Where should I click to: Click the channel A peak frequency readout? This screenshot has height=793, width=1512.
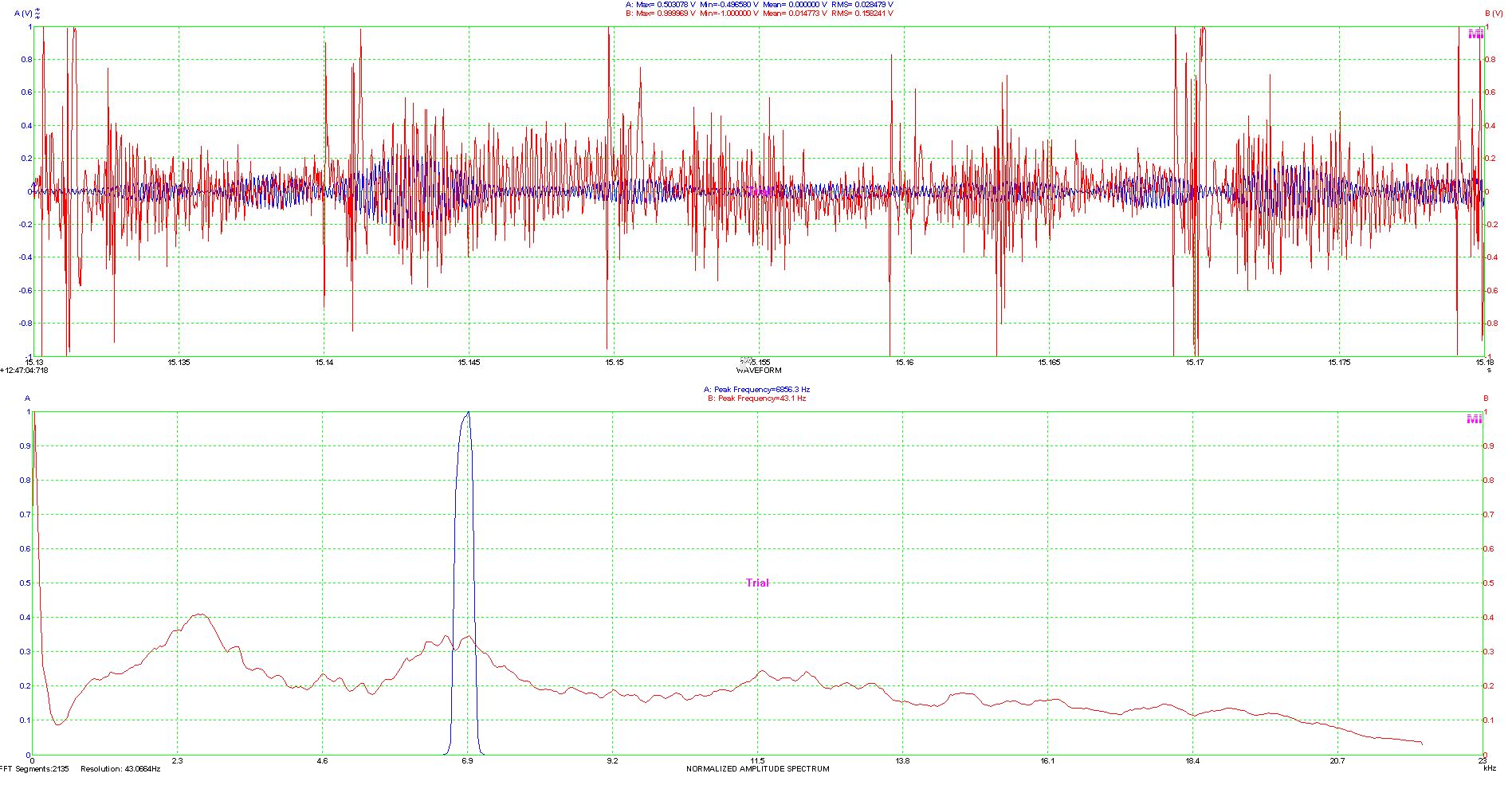coord(756,390)
